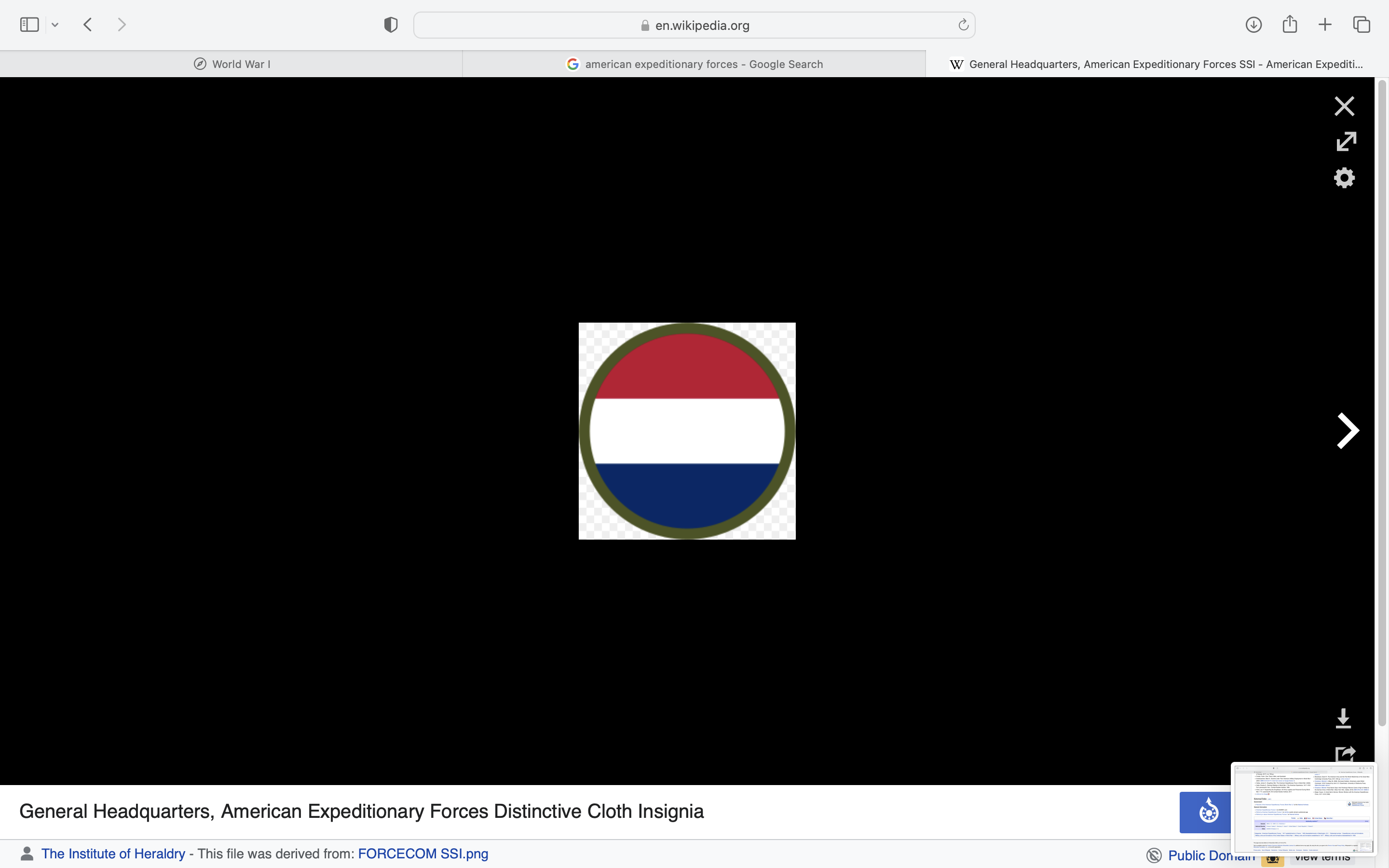Click the screenshot preview thumbnail
This screenshot has height=868, width=1389.
(1304, 808)
